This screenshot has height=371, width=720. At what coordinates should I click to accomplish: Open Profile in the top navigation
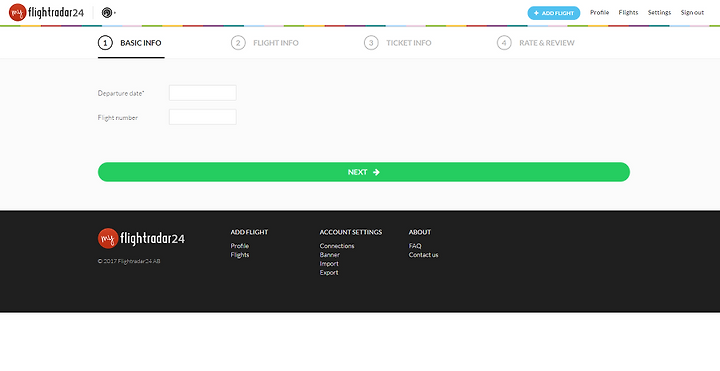tap(599, 12)
